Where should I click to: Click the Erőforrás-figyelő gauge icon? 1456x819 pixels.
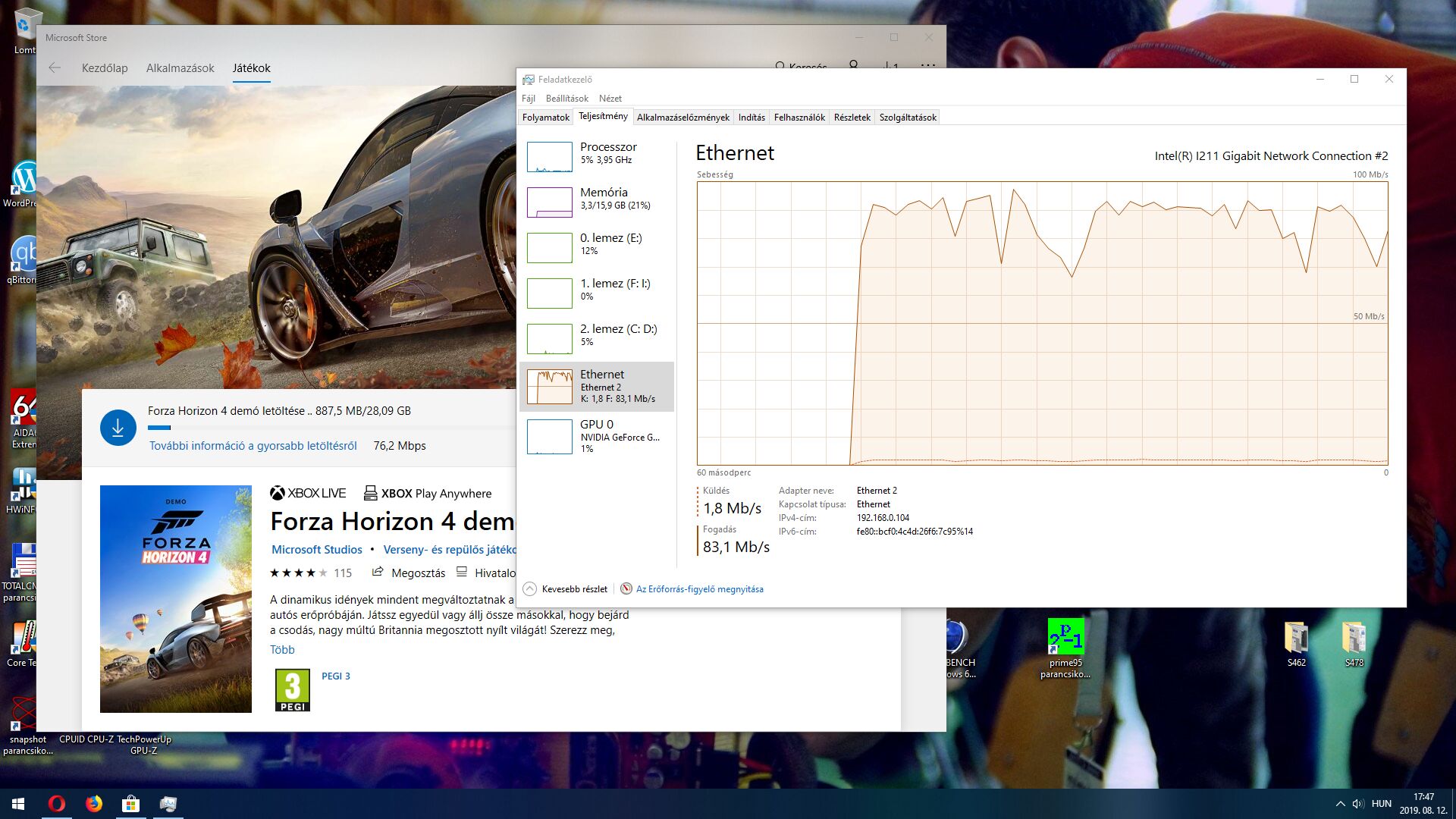coord(626,589)
